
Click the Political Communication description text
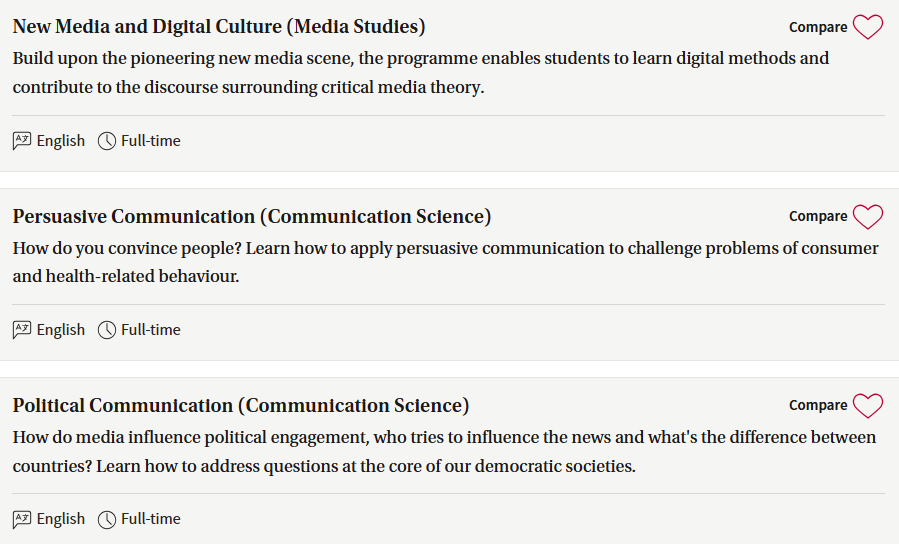(444, 452)
